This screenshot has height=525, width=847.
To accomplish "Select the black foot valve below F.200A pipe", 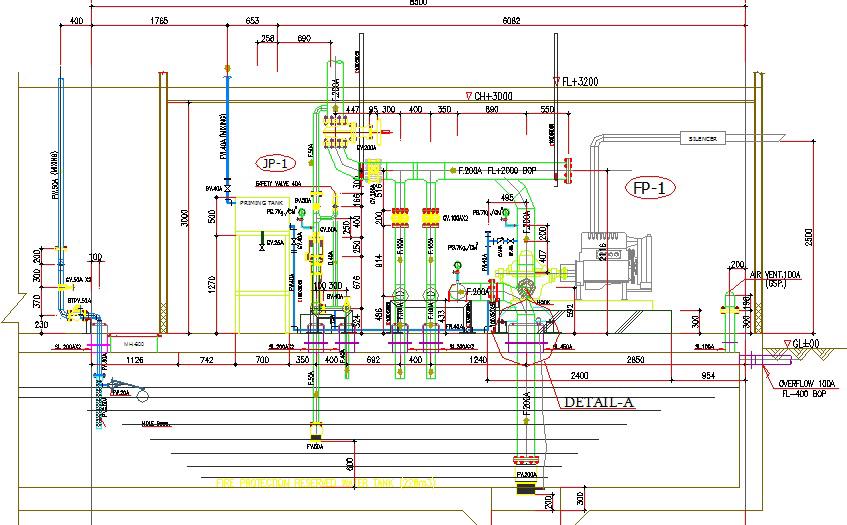I will click(526, 489).
